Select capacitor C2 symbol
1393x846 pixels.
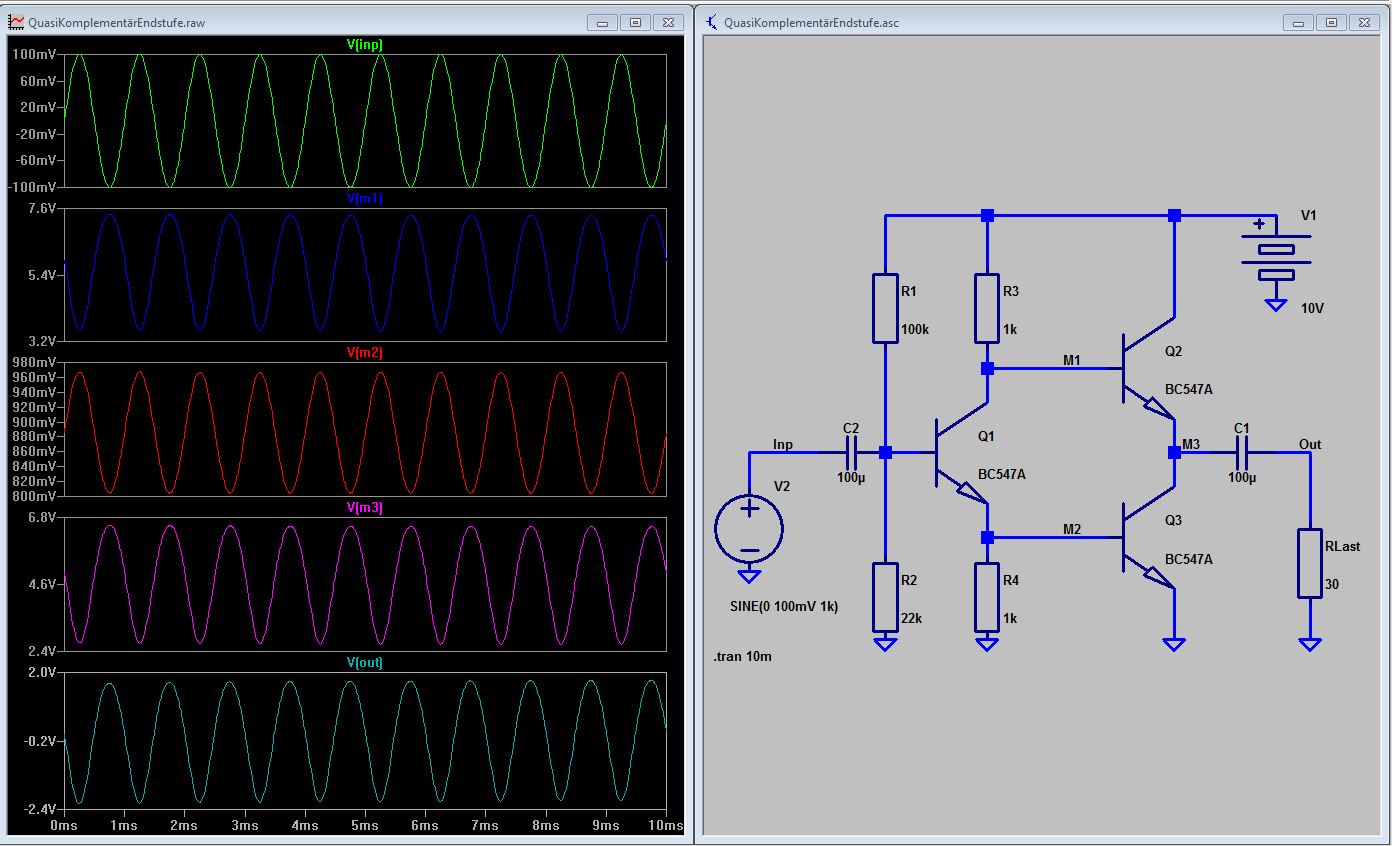pyautogui.click(x=851, y=453)
